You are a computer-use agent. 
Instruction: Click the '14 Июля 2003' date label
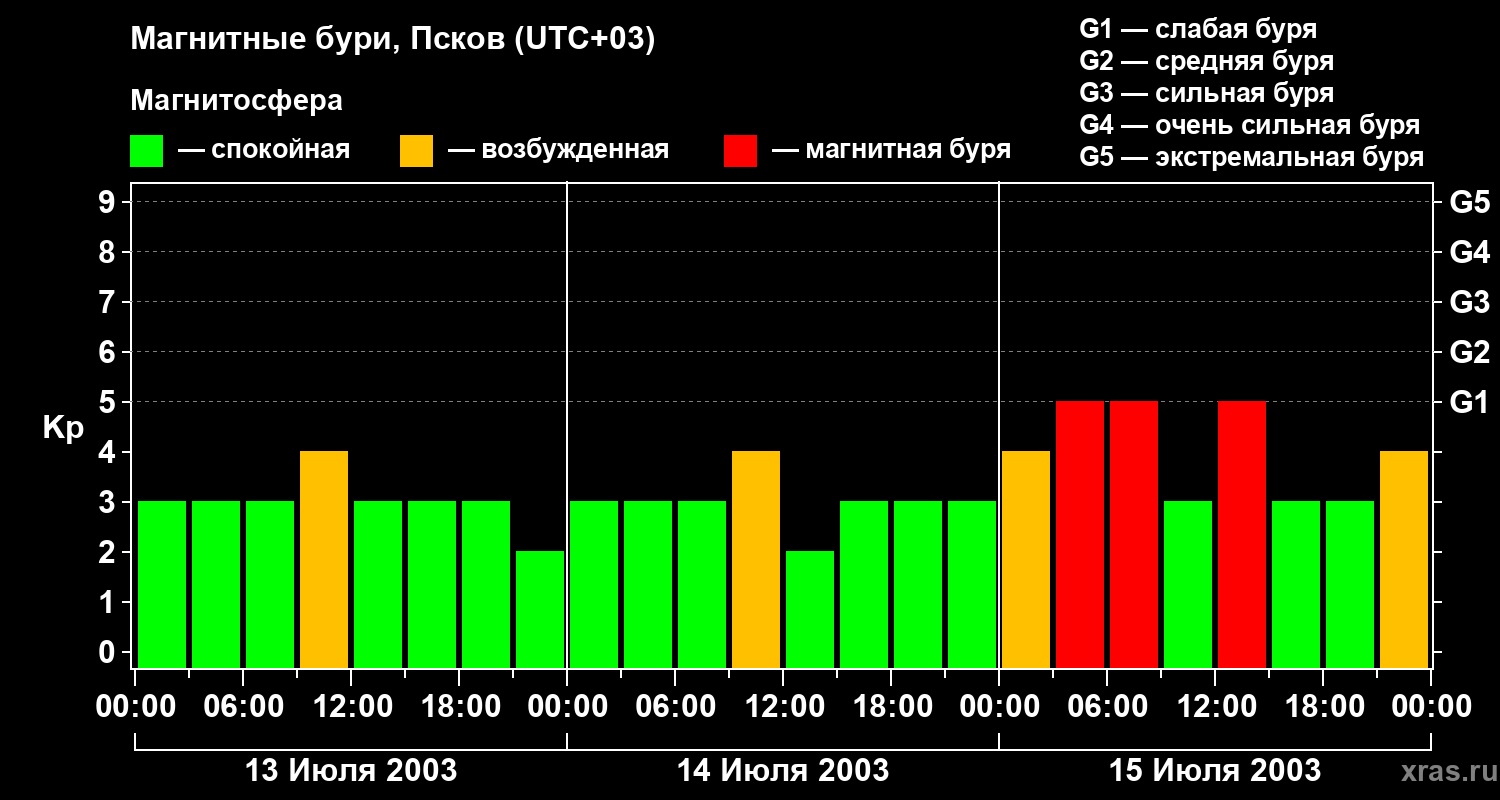pyautogui.click(x=783, y=771)
